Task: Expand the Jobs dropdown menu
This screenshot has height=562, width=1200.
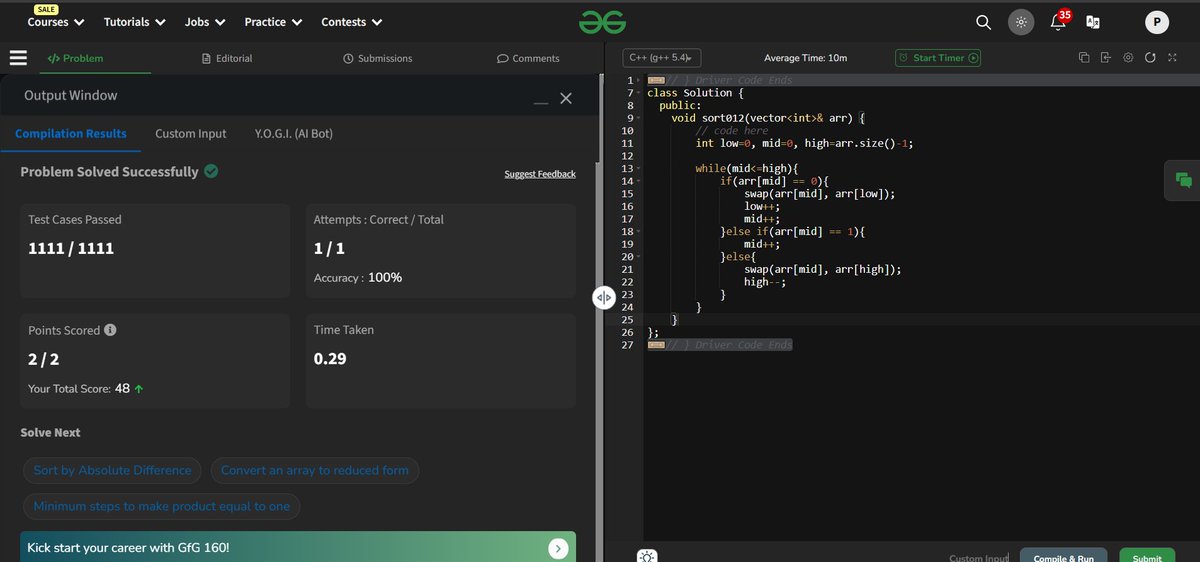Action: point(205,21)
